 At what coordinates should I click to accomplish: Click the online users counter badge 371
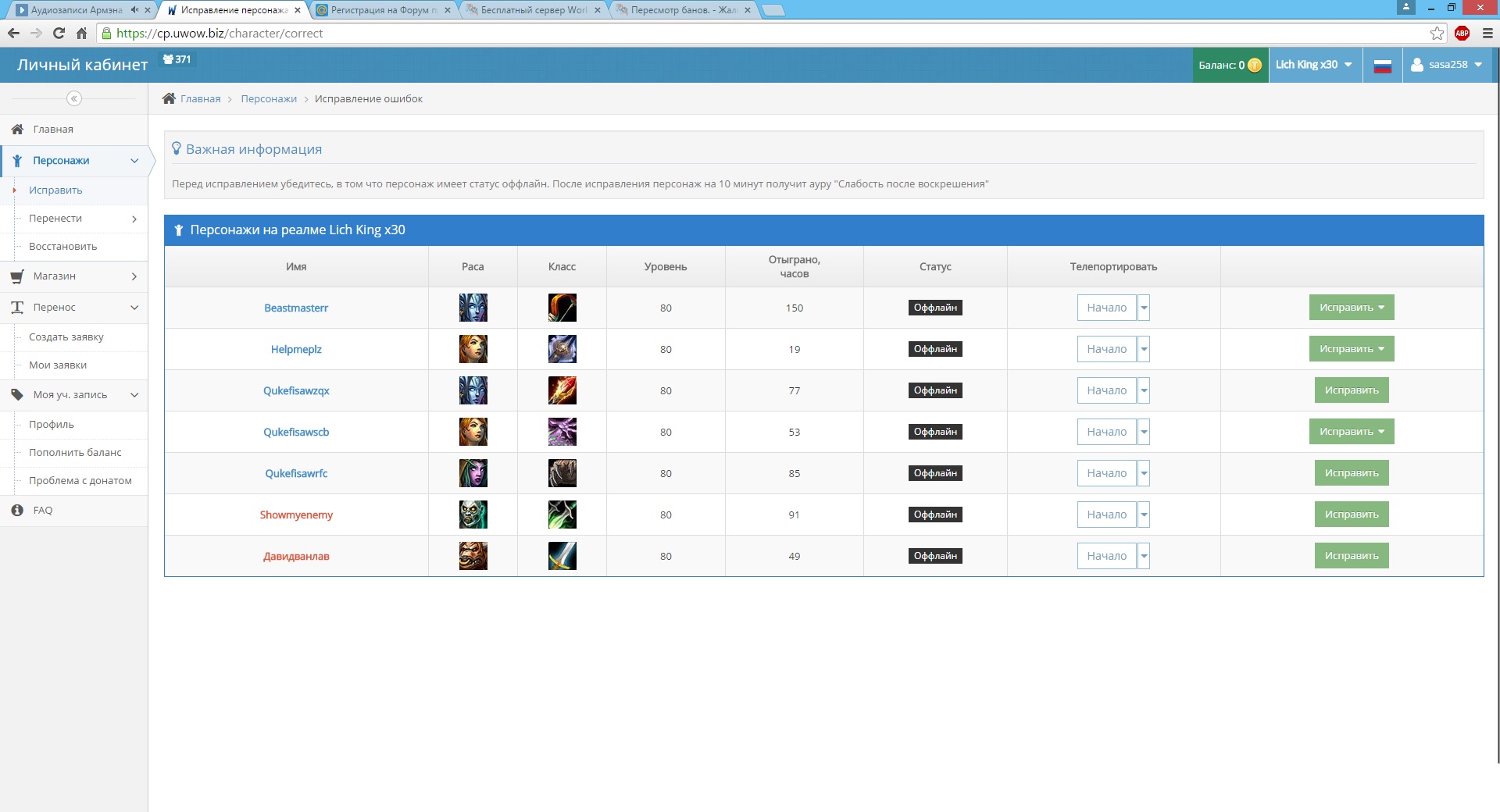[177, 59]
